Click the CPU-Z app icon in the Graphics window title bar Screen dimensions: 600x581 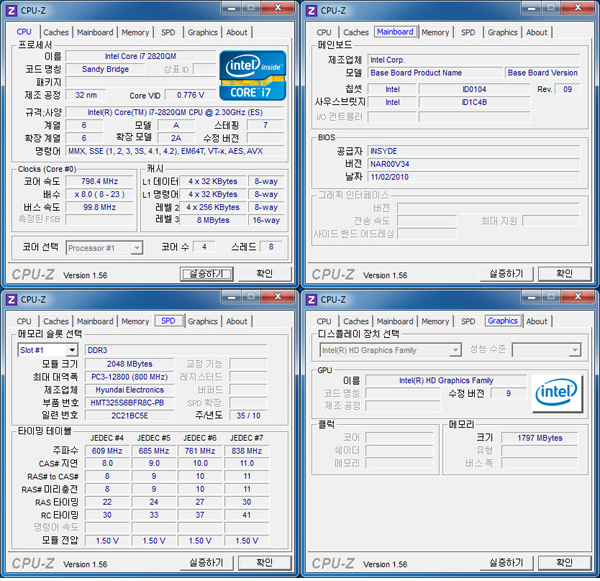click(x=311, y=300)
